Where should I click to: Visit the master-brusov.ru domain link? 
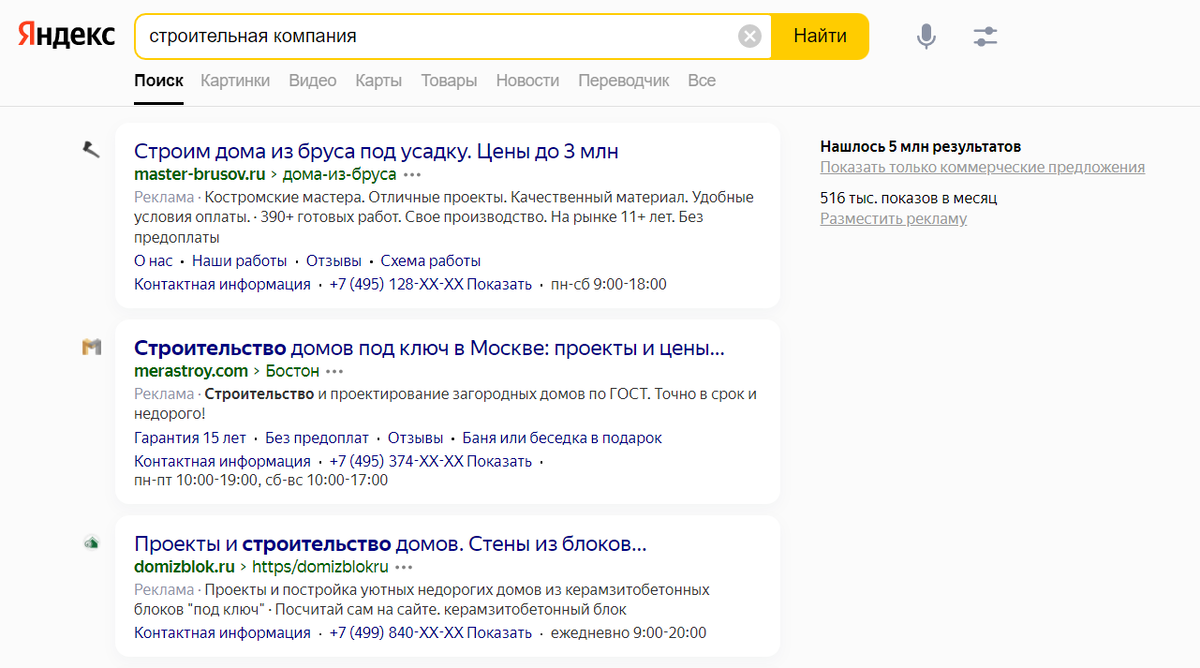pos(200,175)
